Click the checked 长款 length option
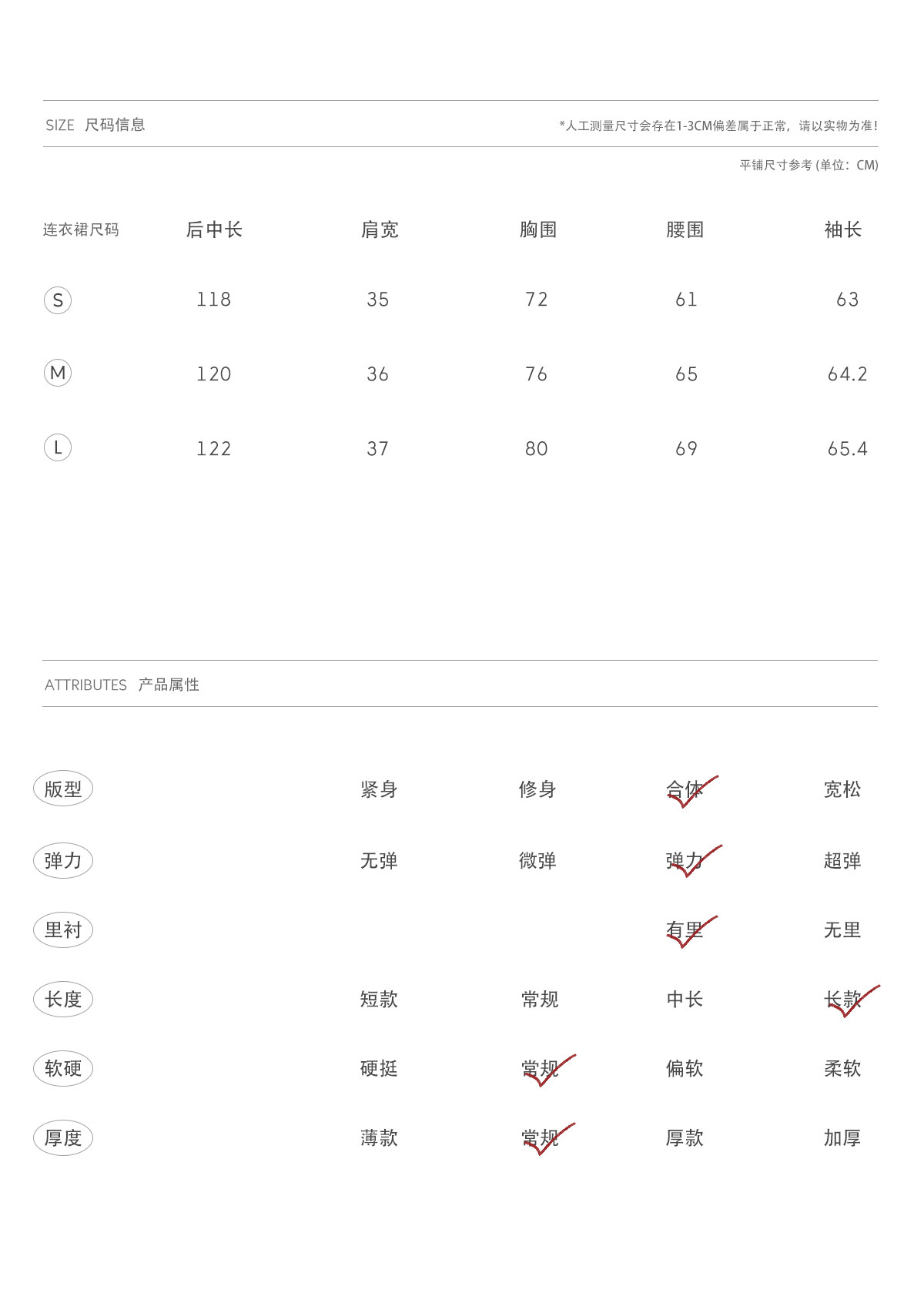The height and width of the screenshot is (1293, 924). point(844,1000)
